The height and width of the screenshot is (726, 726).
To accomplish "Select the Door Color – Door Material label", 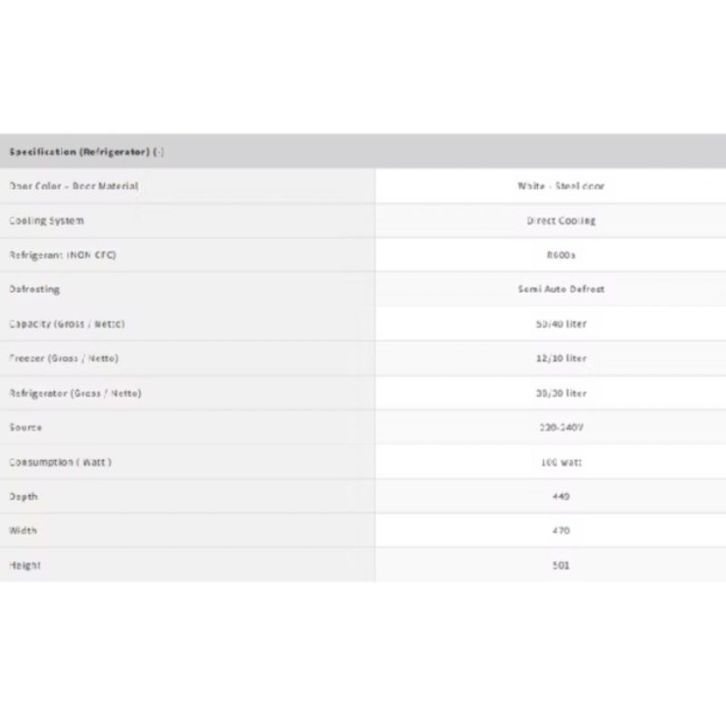I will point(73,186).
